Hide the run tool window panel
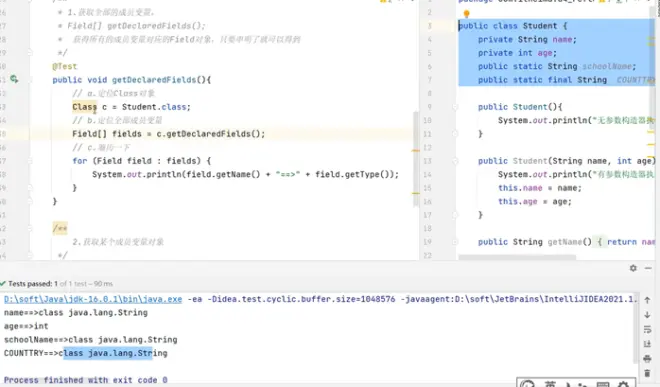660x387 pixels. pos(648,268)
